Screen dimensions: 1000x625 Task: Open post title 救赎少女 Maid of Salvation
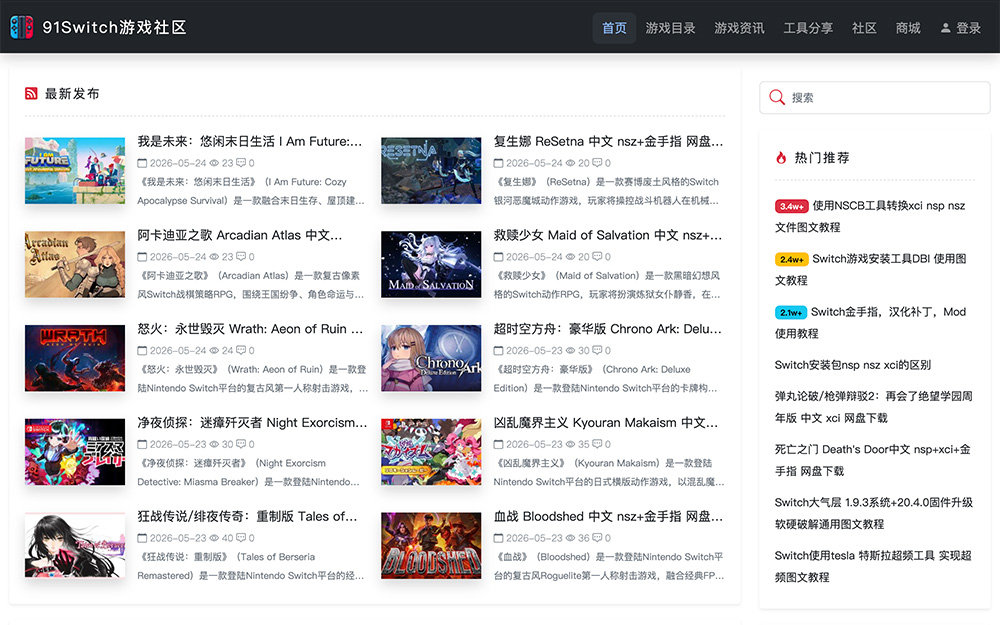(x=608, y=235)
